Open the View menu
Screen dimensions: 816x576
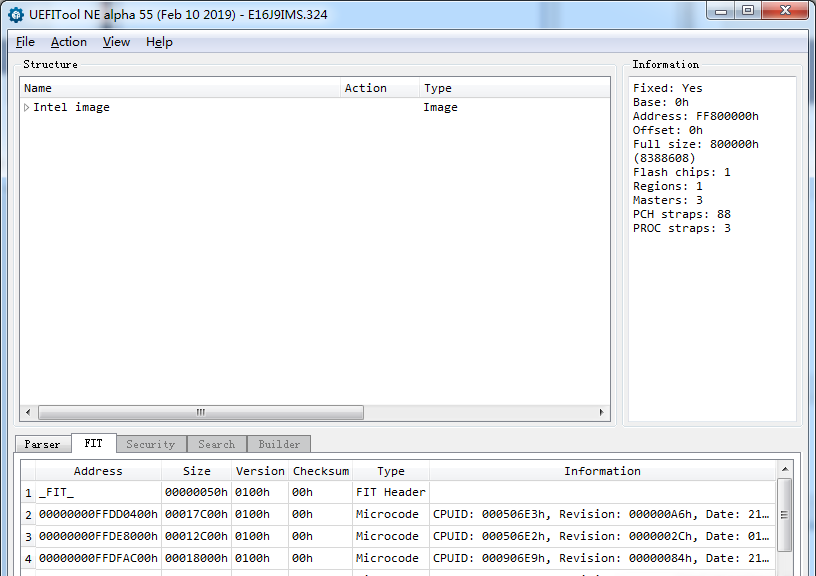pos(116,42)
